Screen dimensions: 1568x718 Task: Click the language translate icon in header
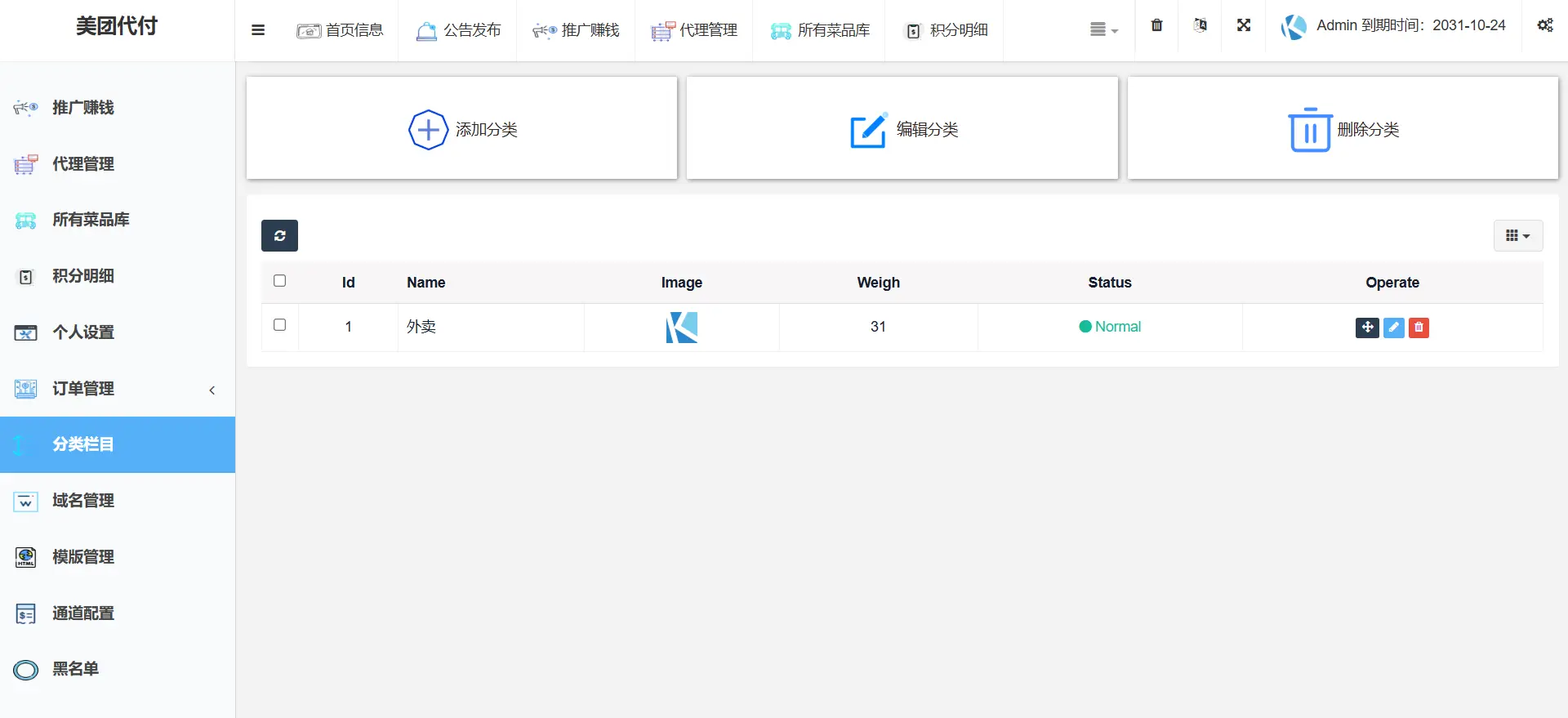[1200, 25]
